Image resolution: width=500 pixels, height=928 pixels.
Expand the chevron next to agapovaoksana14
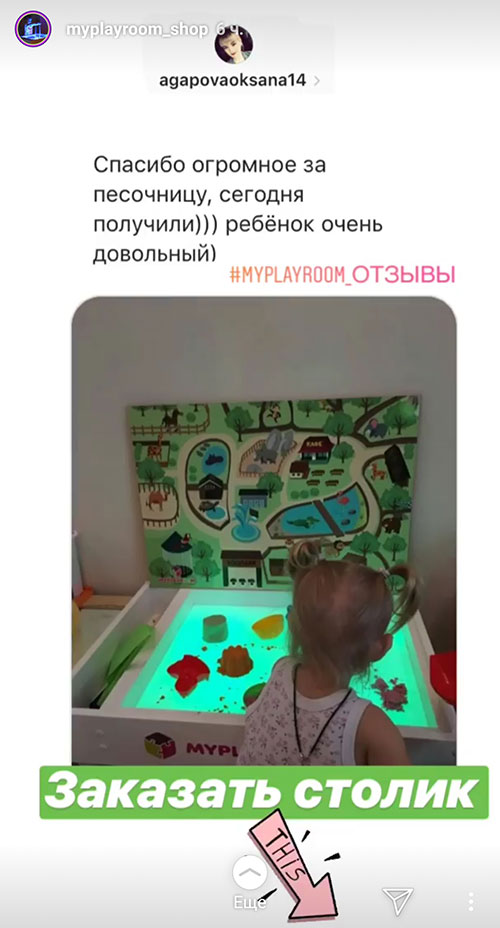[x=317, y=80]
